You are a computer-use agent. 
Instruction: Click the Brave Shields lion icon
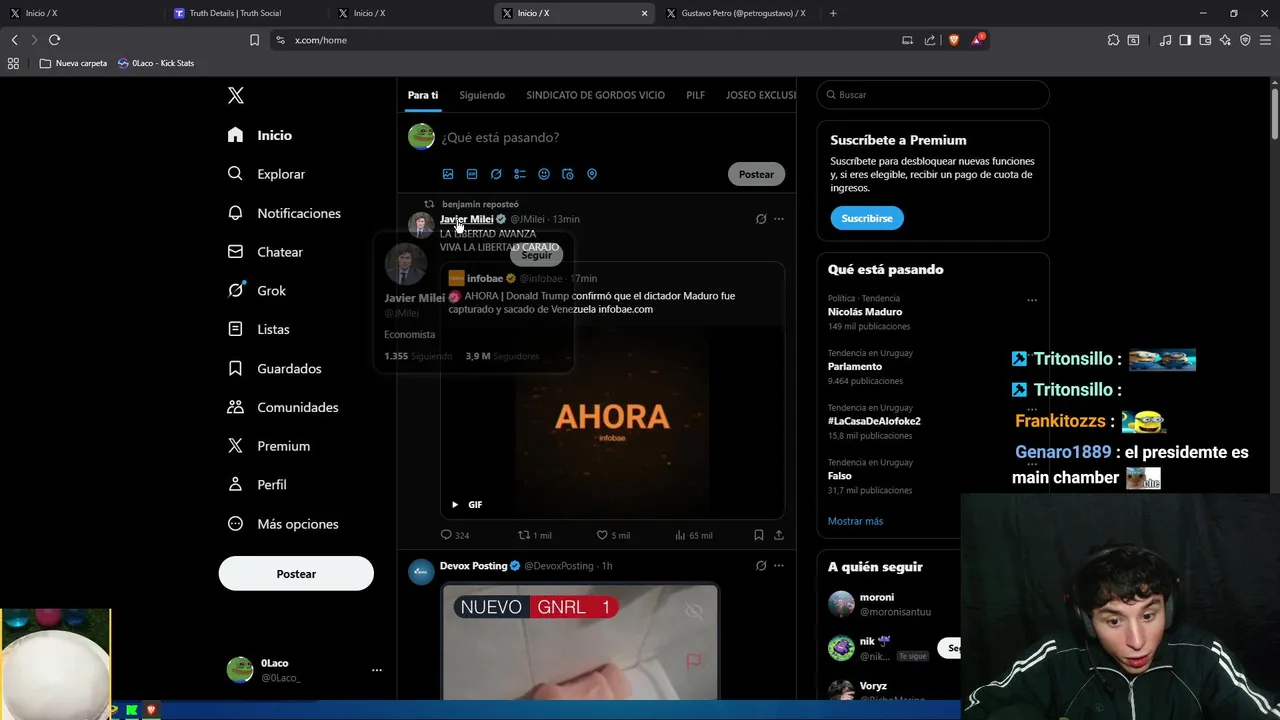[x=953, y=40]
